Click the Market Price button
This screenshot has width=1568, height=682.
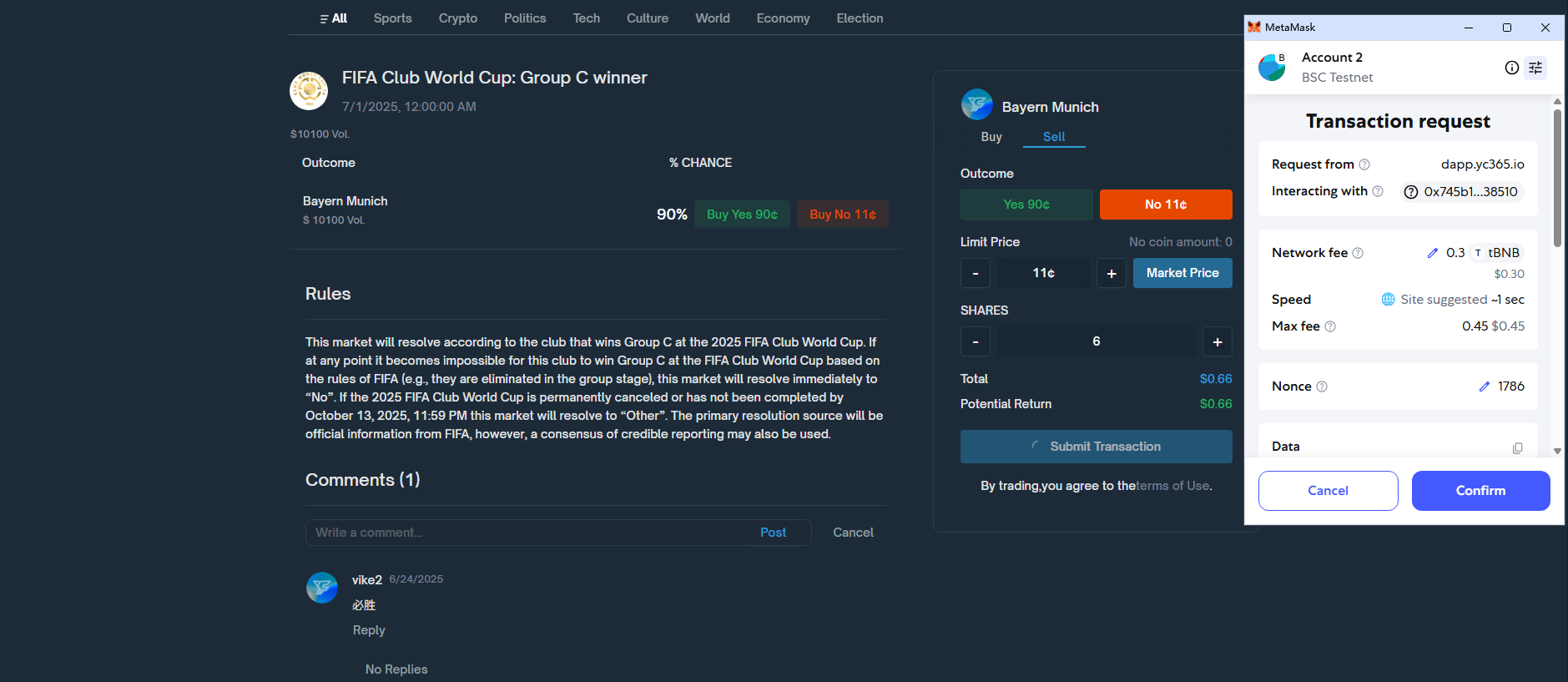(1182, 273)
